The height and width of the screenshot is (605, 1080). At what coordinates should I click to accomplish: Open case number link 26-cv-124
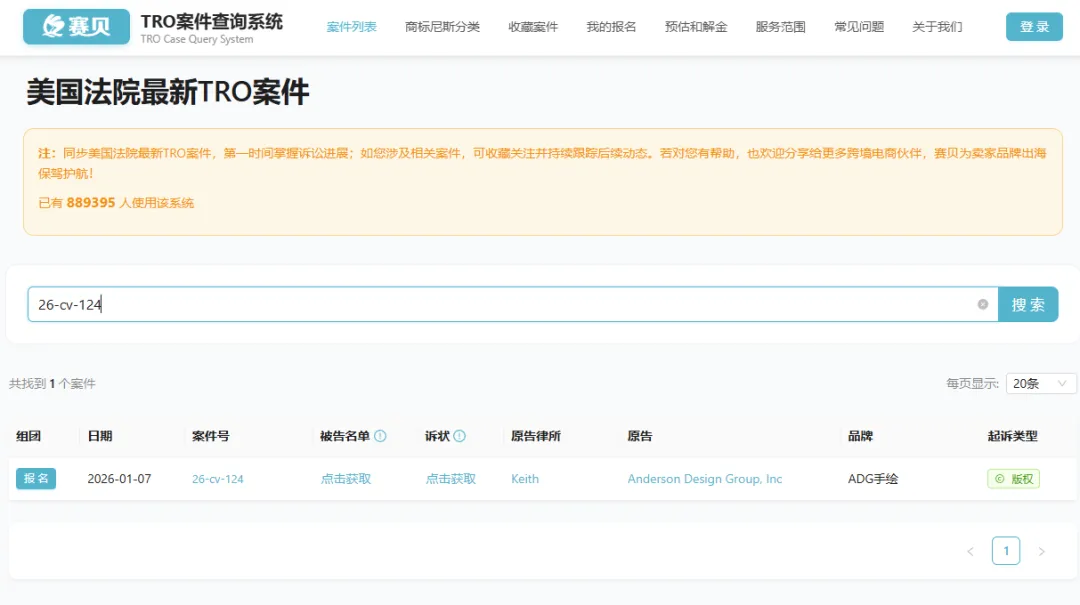click(x=216, y=478)
